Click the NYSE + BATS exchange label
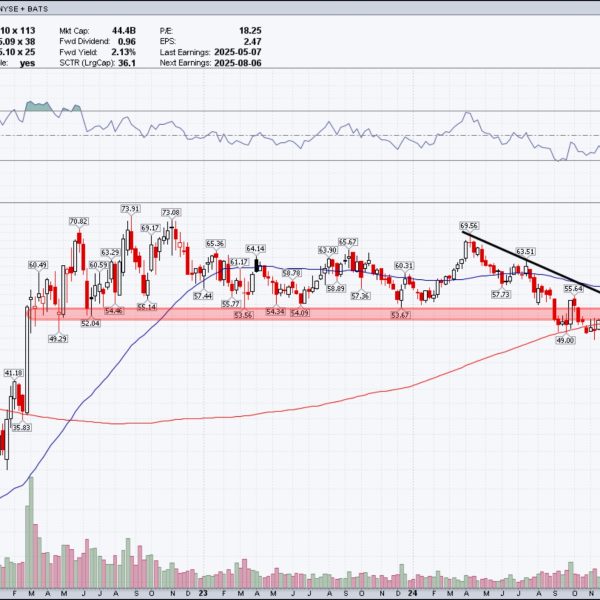 [24, 9]
